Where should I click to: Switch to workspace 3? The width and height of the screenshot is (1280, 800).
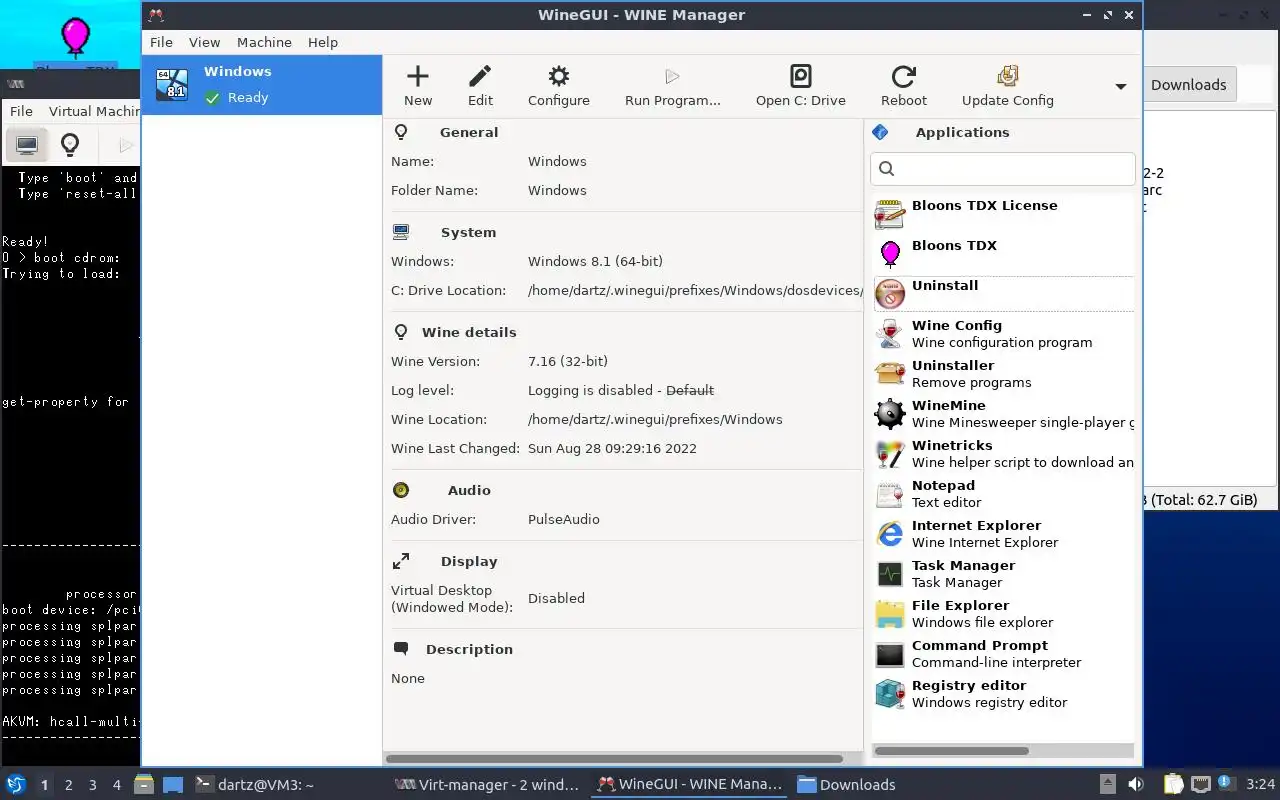coord(93,785)
